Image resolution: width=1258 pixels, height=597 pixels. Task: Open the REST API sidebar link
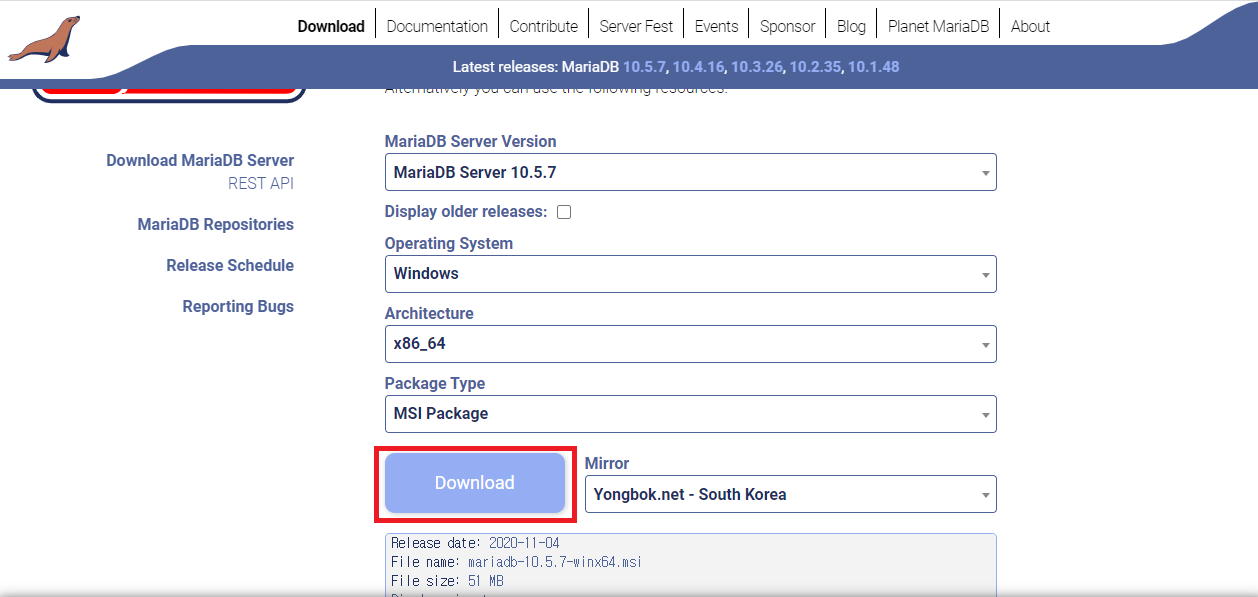point(261,183)
